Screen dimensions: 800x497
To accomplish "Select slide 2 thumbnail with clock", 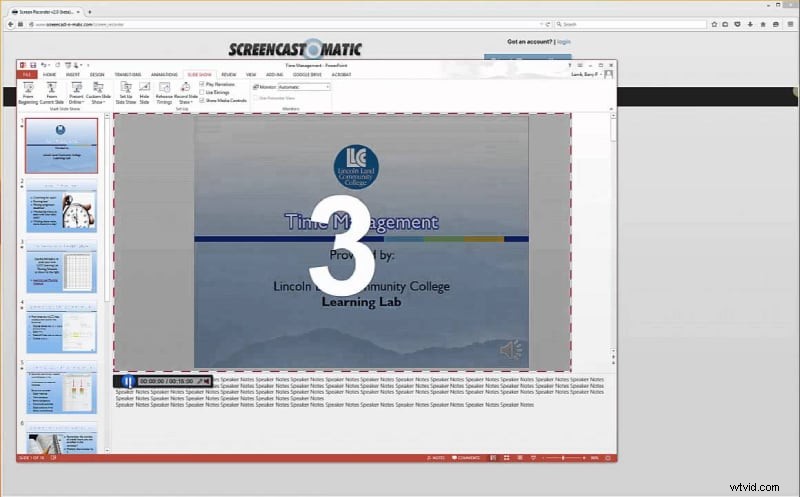I will (x=61, y=206).
